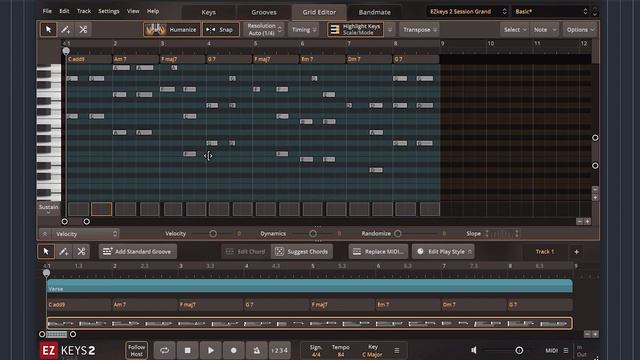Collapse the velocity lane panel arrow
Screen dimensions: 640x360
tap(45, 234)
